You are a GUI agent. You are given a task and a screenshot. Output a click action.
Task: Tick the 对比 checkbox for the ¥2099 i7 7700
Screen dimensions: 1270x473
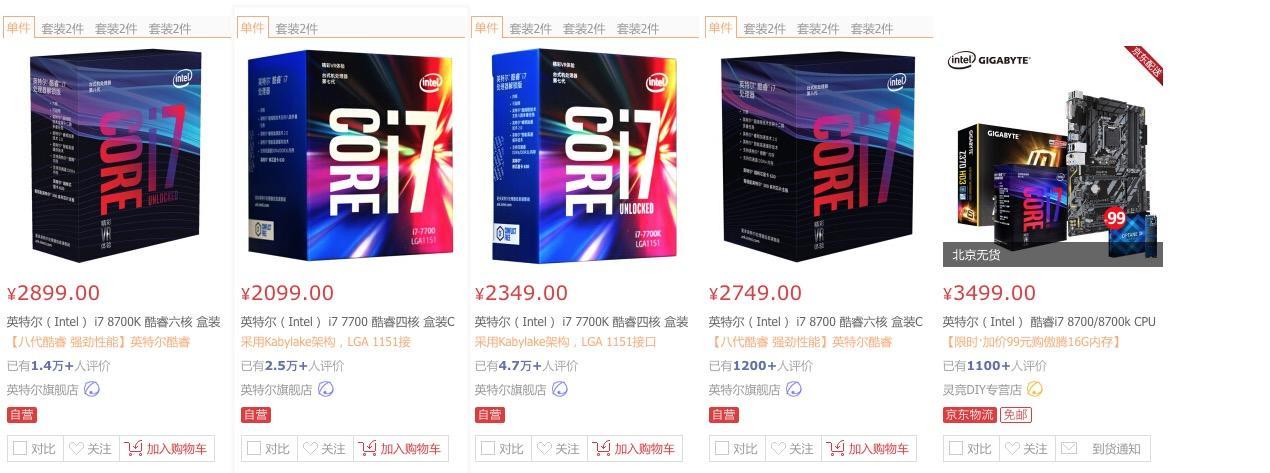[254, 449]
